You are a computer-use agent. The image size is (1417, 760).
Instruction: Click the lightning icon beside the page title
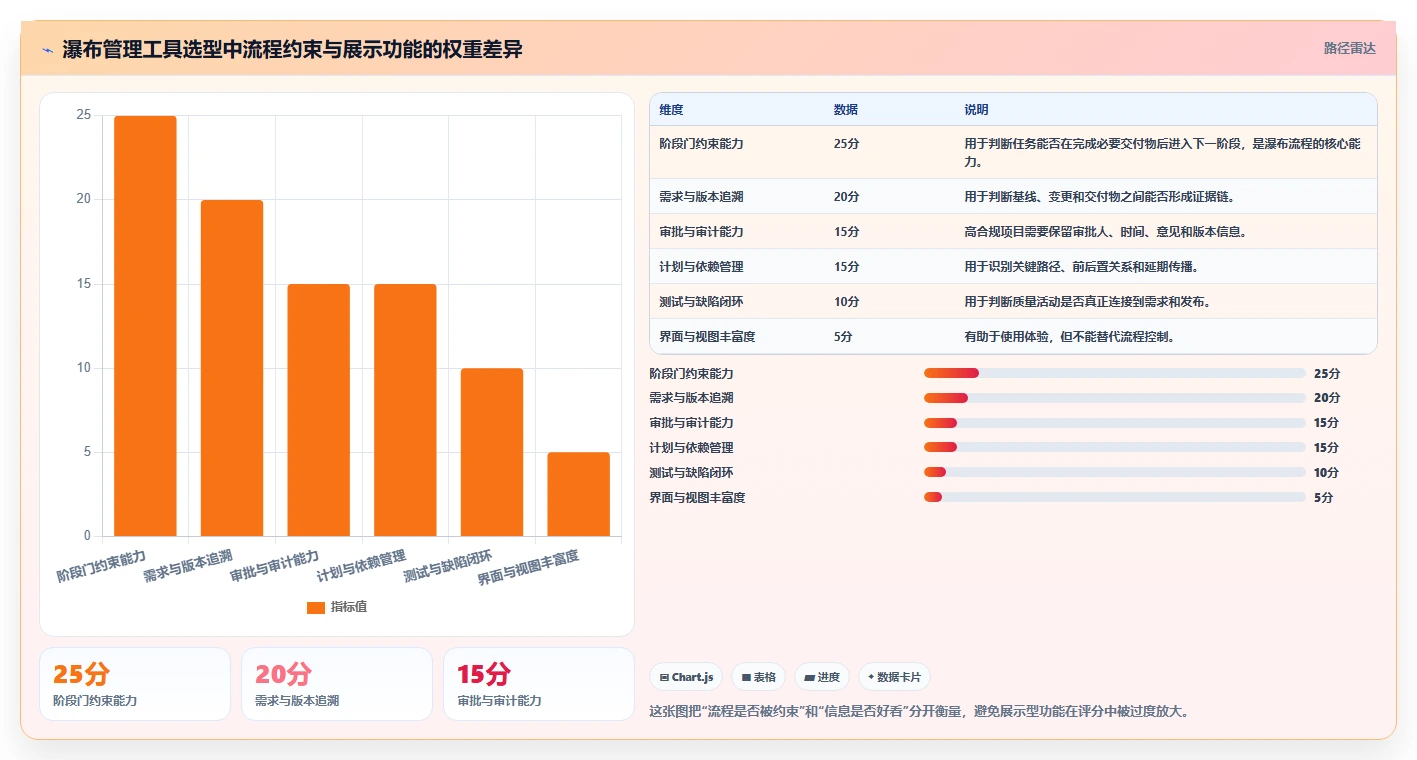coord(47,50)
